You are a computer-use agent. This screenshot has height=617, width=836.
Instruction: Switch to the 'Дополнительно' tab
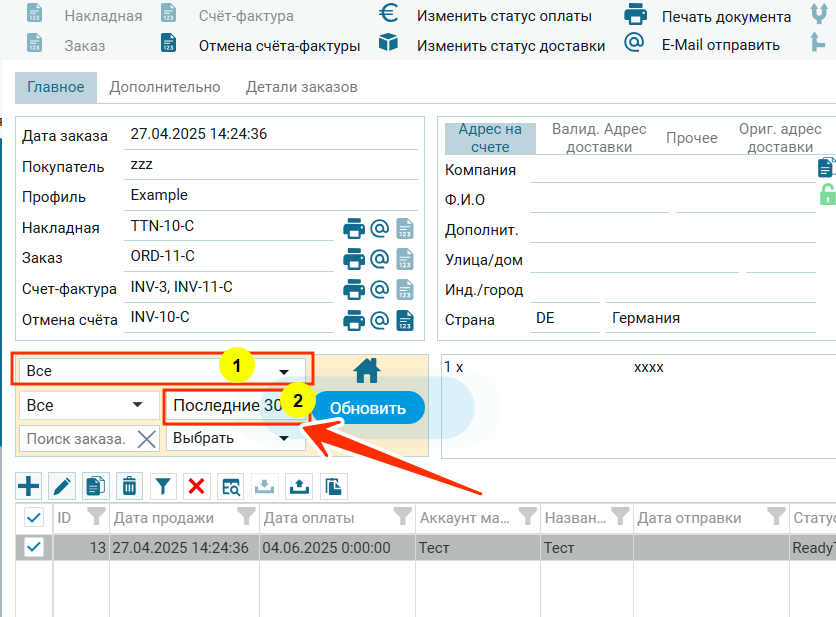[x=165, y=87]
